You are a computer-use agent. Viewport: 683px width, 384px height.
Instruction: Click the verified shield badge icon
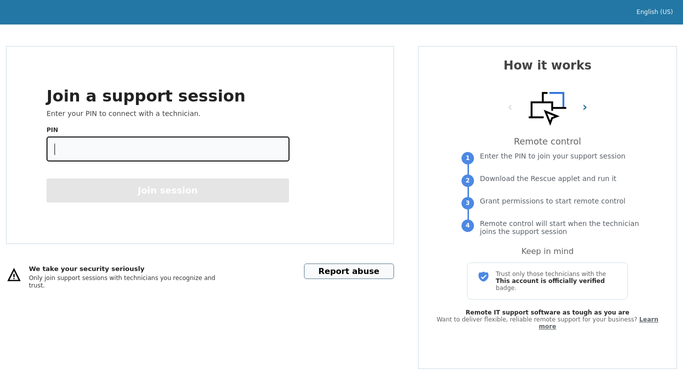click(484, 276)
